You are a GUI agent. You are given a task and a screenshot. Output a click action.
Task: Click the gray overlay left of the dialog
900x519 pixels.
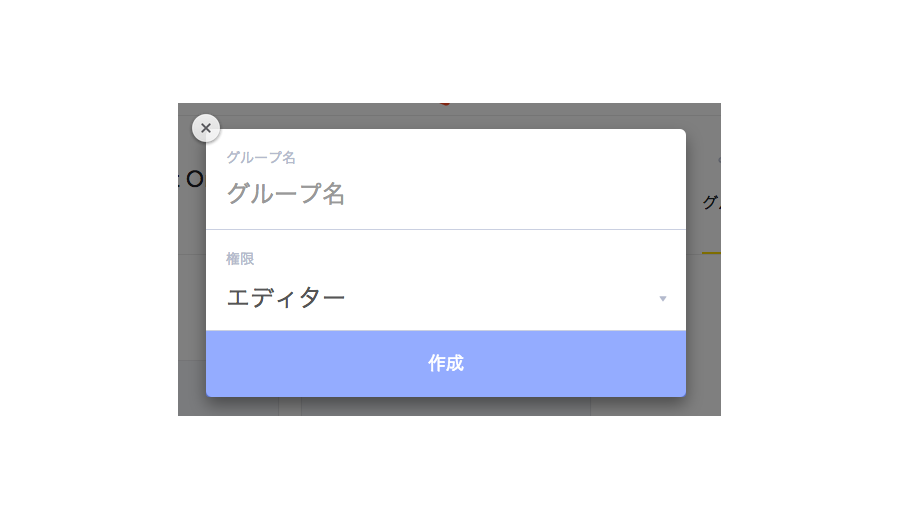(192, 287)
